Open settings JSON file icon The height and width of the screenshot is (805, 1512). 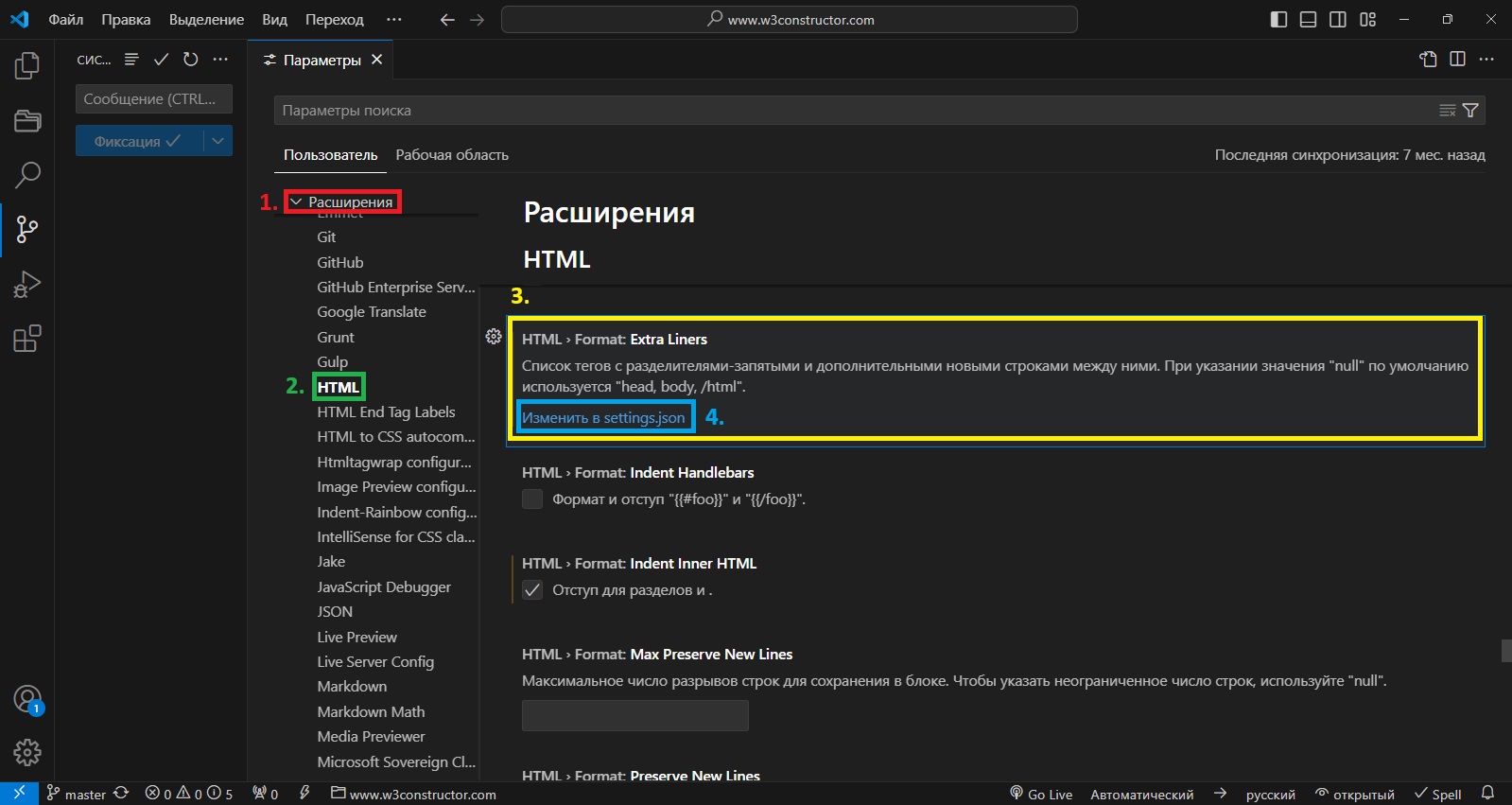click(1428, 60)
